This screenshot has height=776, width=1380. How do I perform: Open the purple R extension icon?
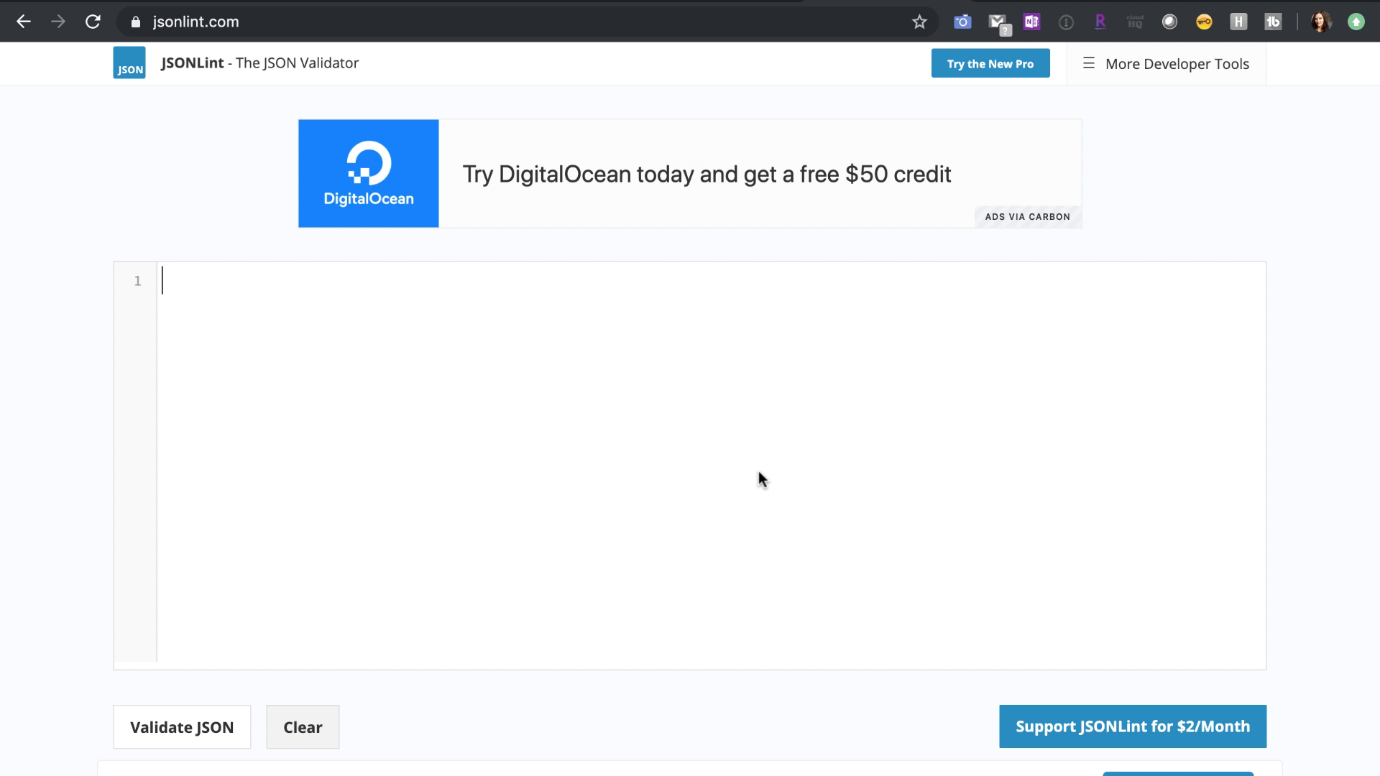click(1100, 21)
